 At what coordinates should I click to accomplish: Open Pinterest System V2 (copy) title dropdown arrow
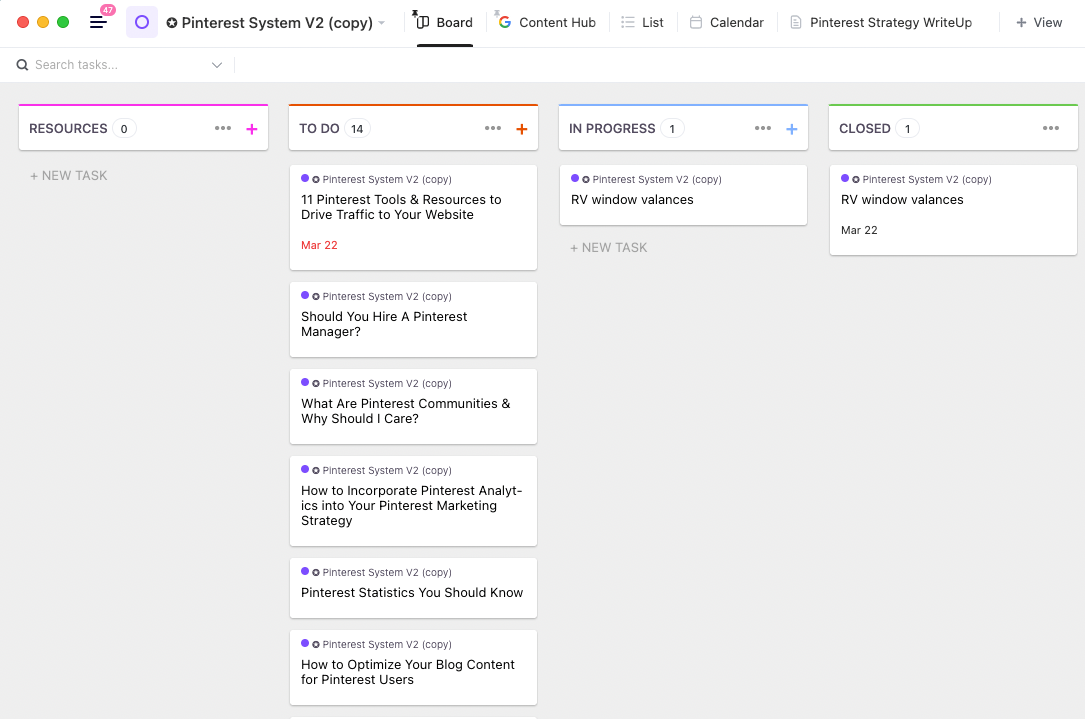tap(381, 24)
